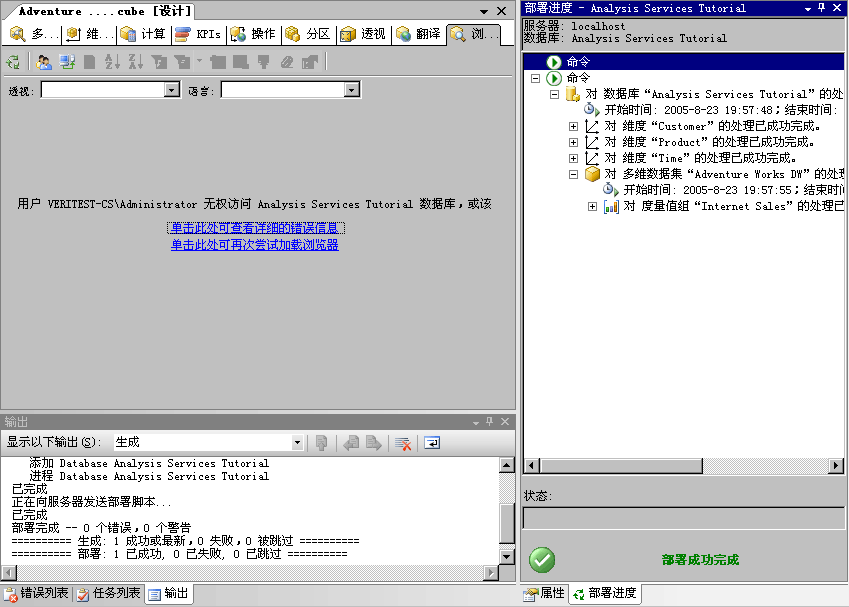The image size is (849, 607).
Task: Click the reconnect refresh icon in browser toolbar
Action: click(13, 62)
